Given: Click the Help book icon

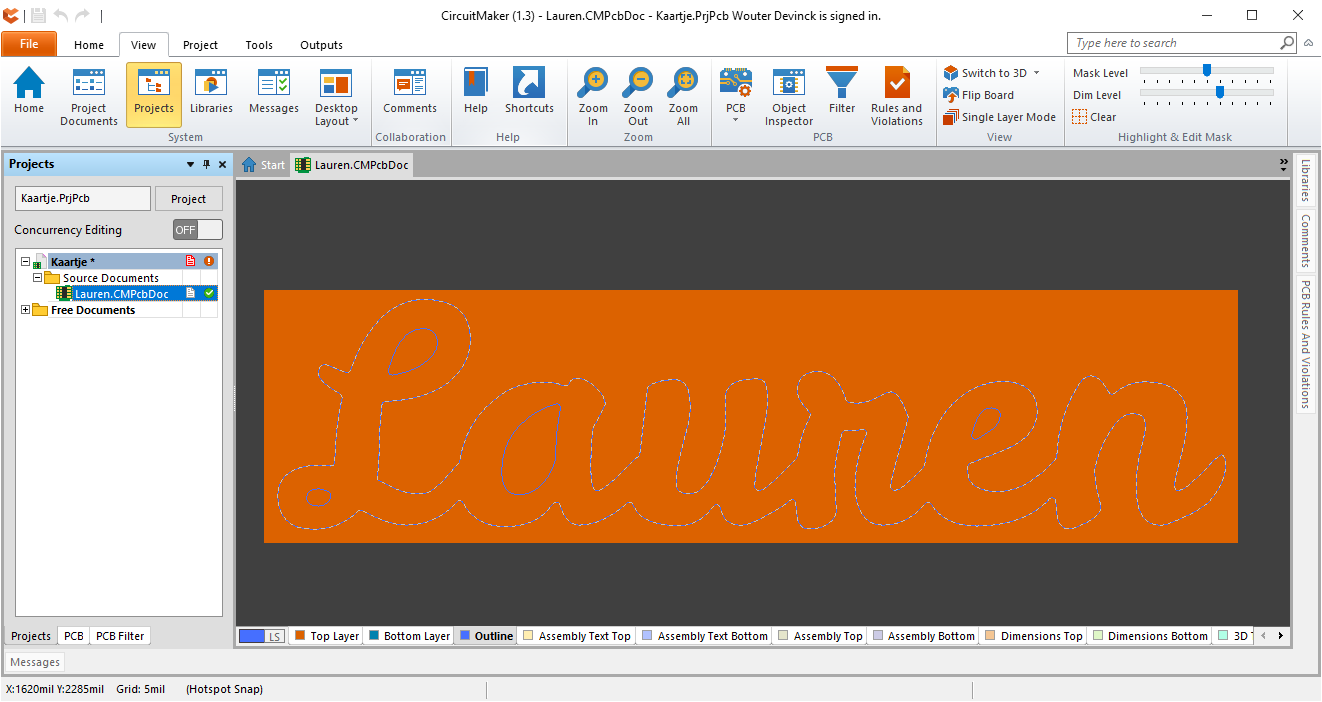Looking at the screenshot, I should point(476,91).
